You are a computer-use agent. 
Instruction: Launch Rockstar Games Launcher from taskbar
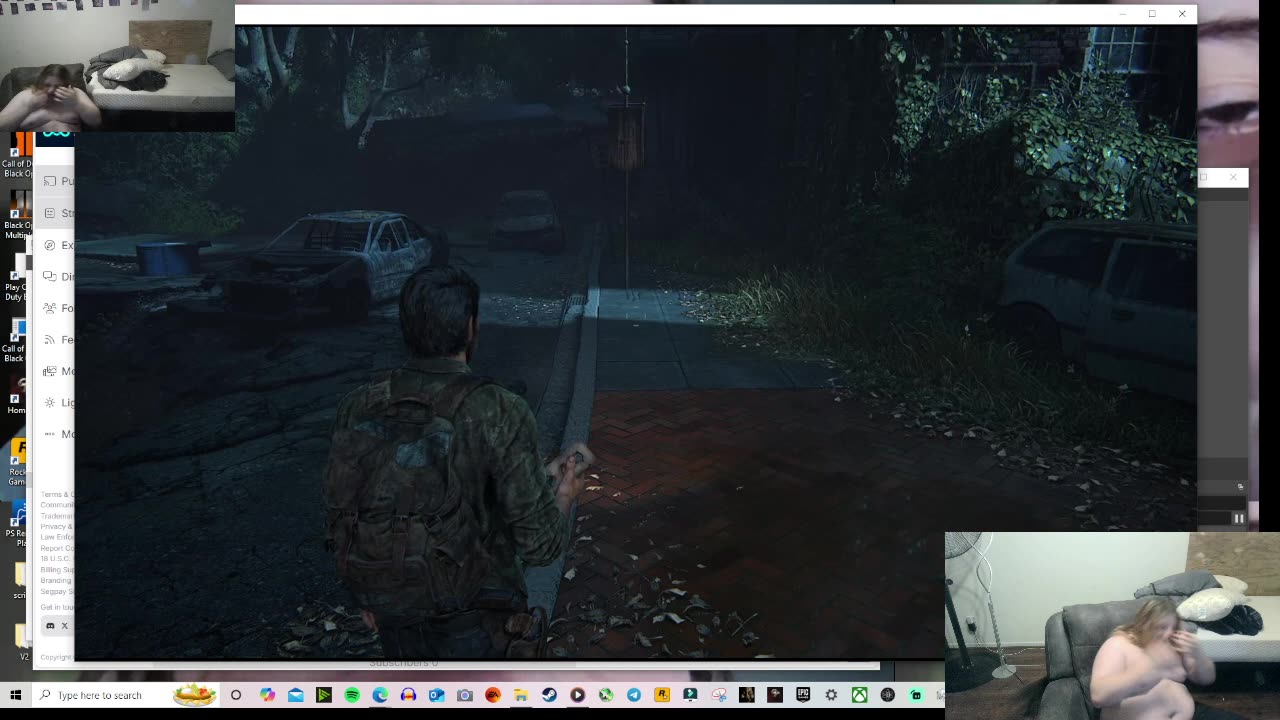662,695
